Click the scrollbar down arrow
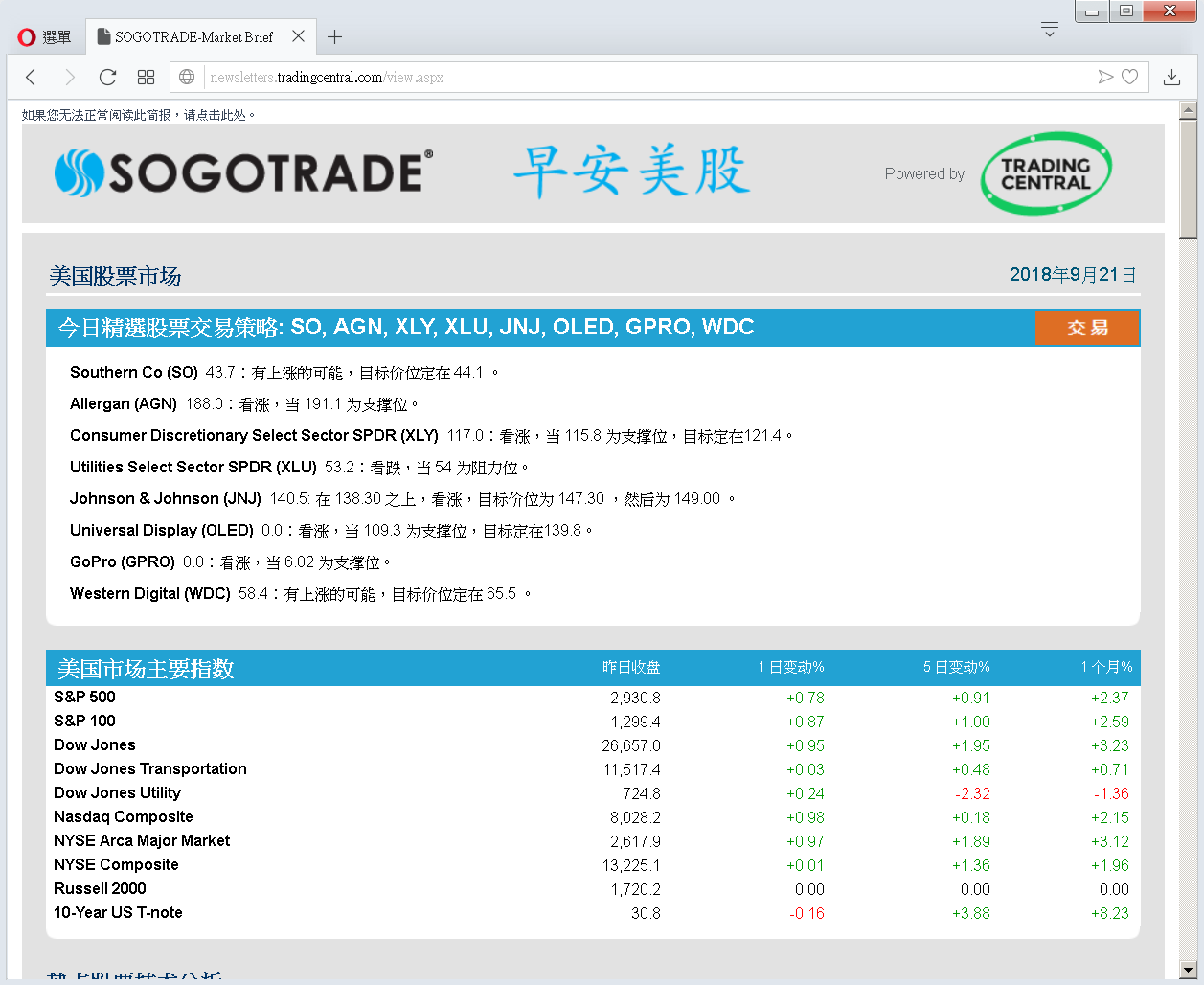The width and height of the screenshot is (1204, 985). 1189,969
